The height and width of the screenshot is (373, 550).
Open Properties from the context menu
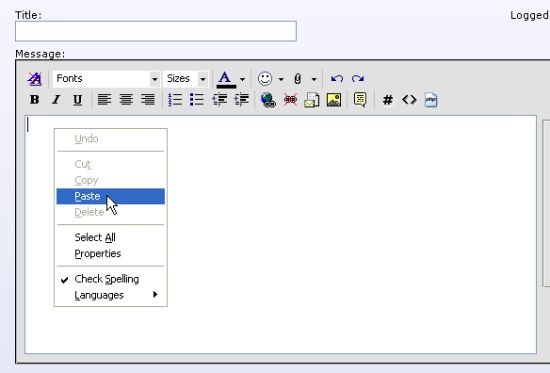coord(110,254)
